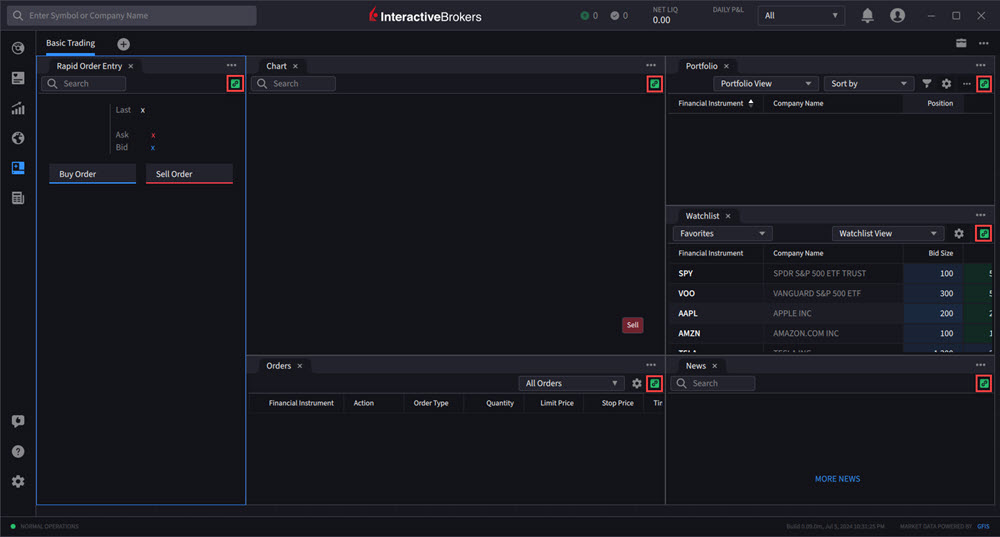The height and width of the screenshot is (537, 1000).
Task: Open the feedback chat bubble sidebar icon
Action: [x=18, y=421]
